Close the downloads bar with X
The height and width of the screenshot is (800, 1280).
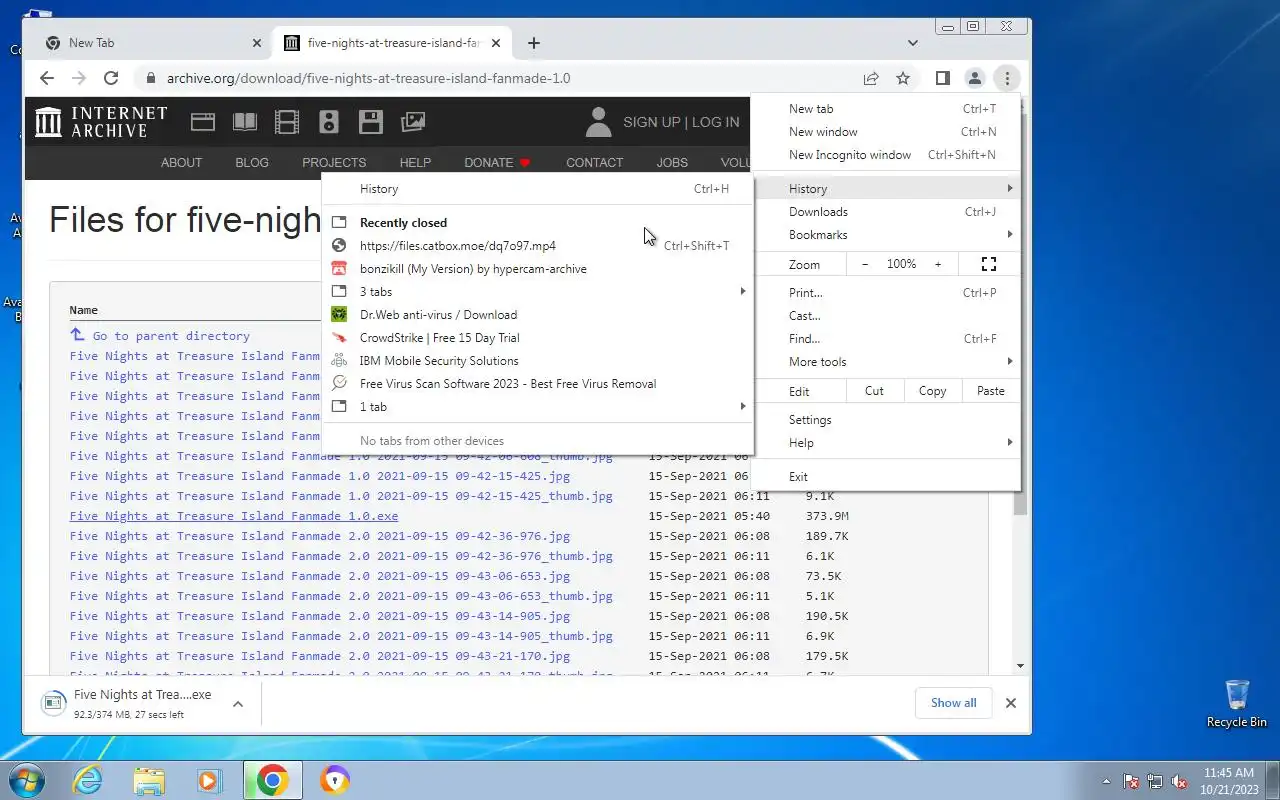(1011, 703)
